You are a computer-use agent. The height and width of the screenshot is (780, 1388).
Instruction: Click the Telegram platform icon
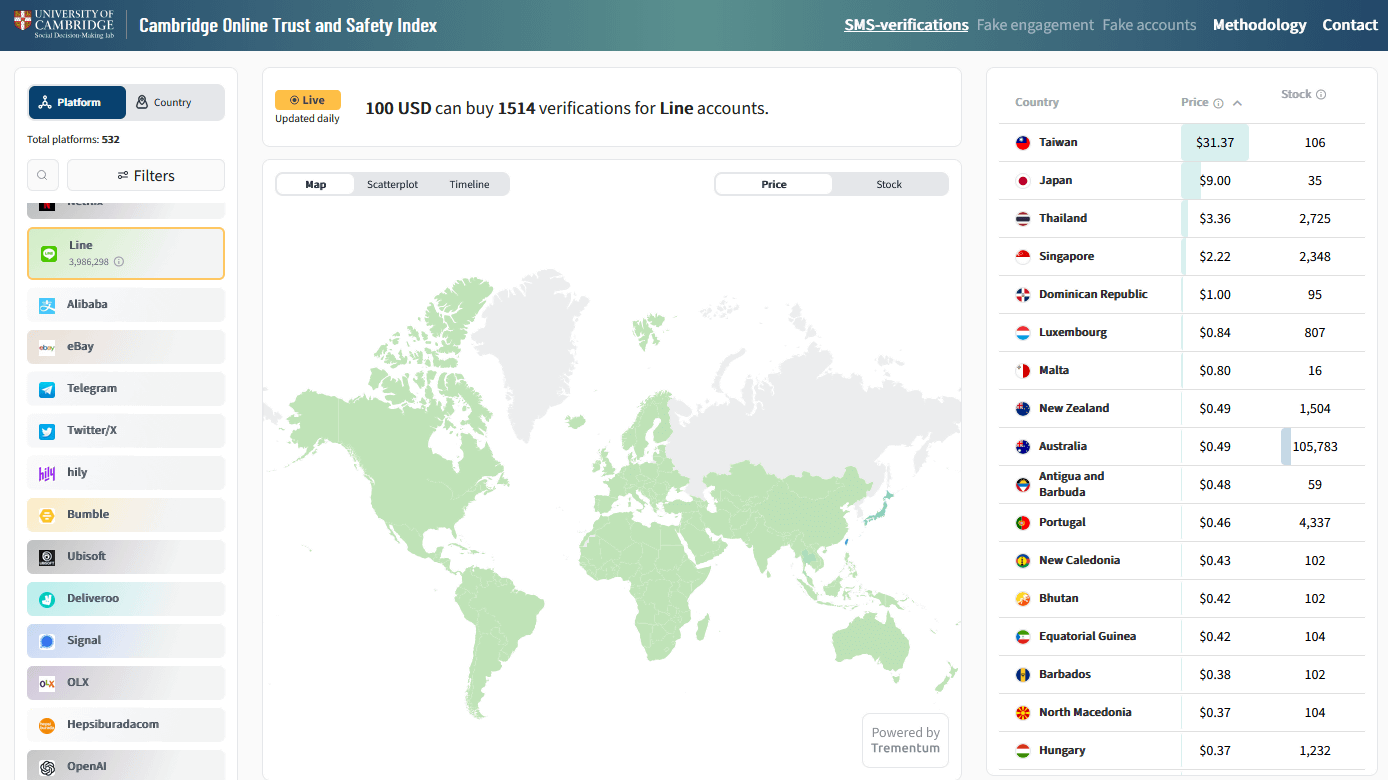coord(47,389)
